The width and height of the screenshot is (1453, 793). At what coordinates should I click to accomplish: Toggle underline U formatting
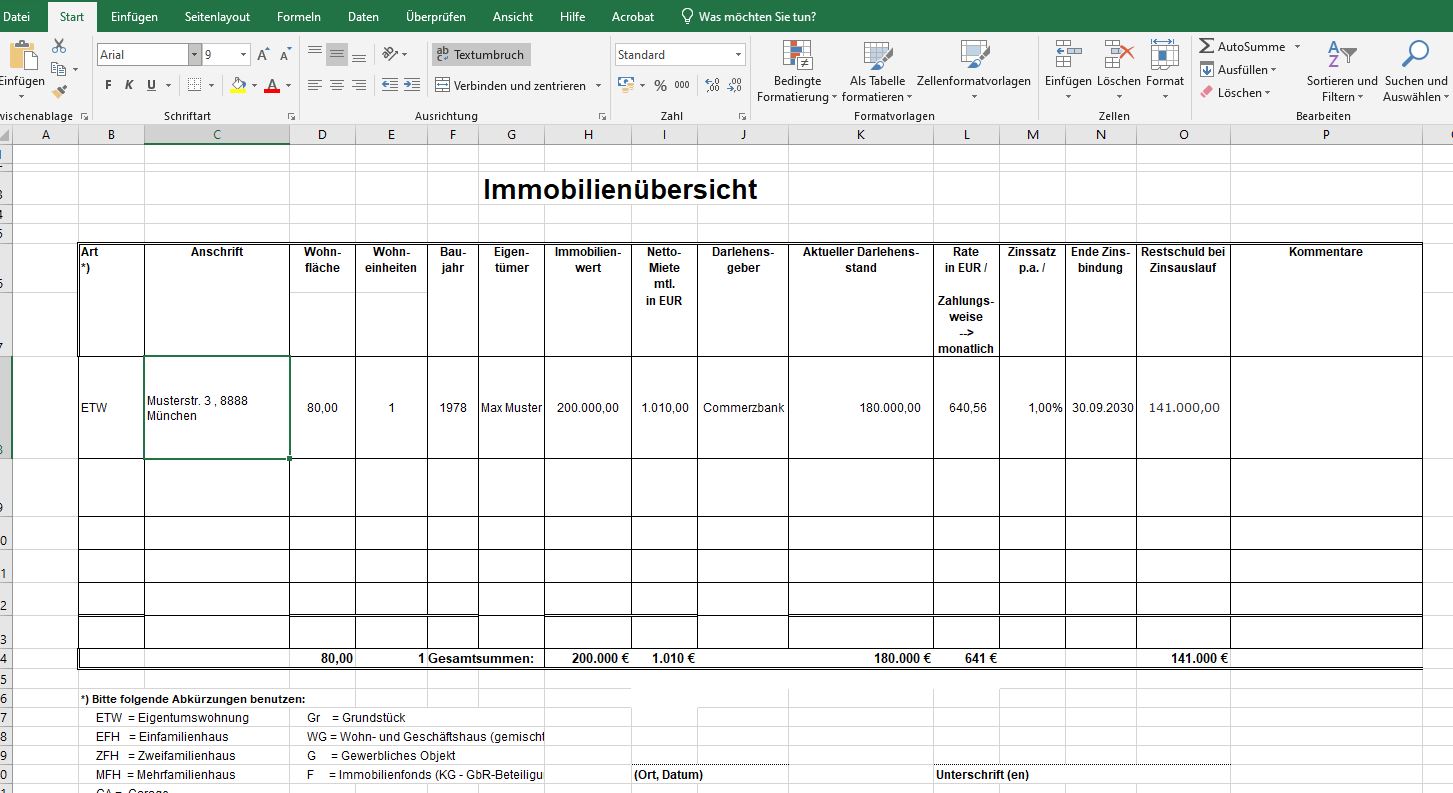(151, 86)
